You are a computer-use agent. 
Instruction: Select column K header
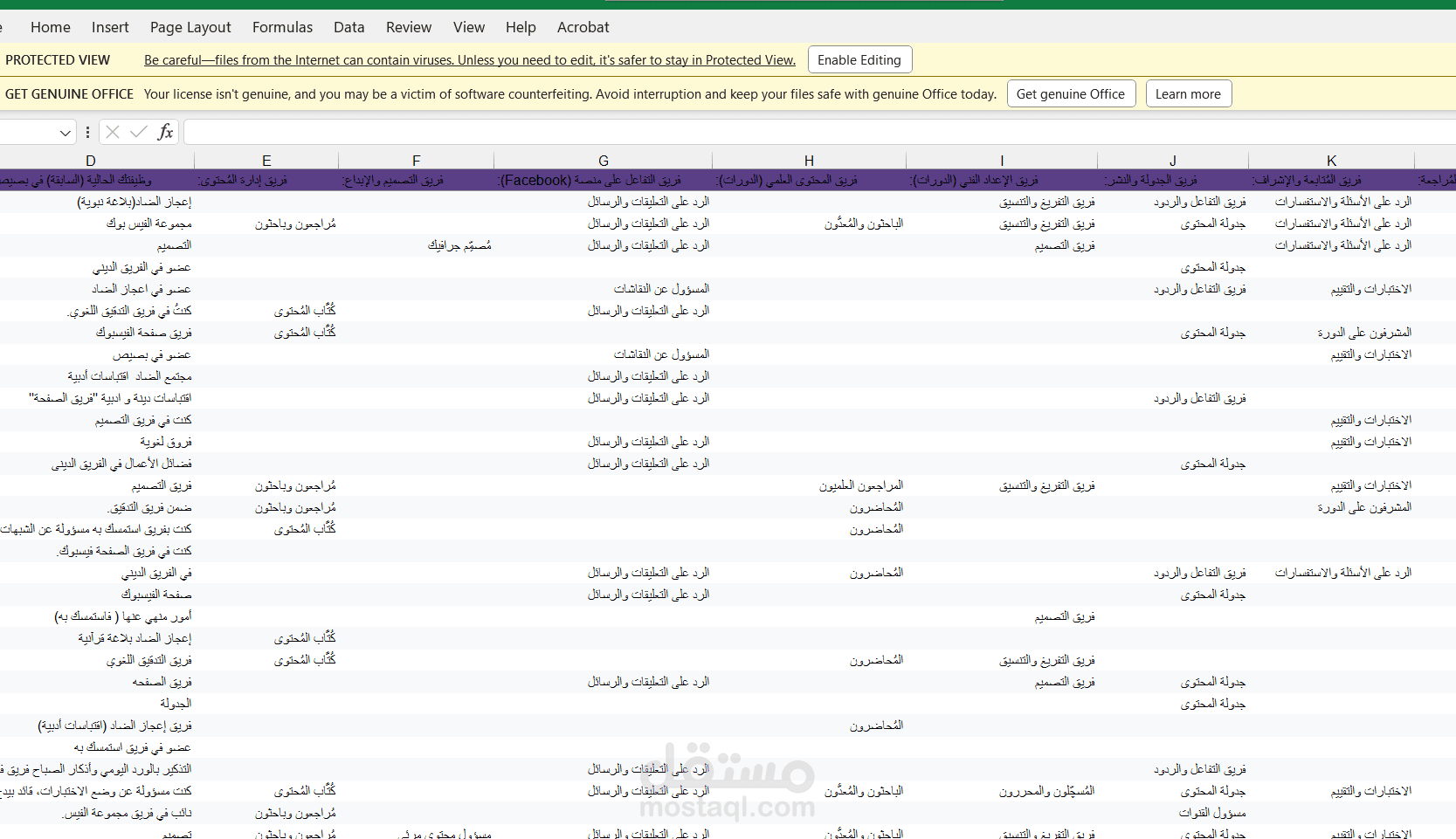click(1331, 161)
